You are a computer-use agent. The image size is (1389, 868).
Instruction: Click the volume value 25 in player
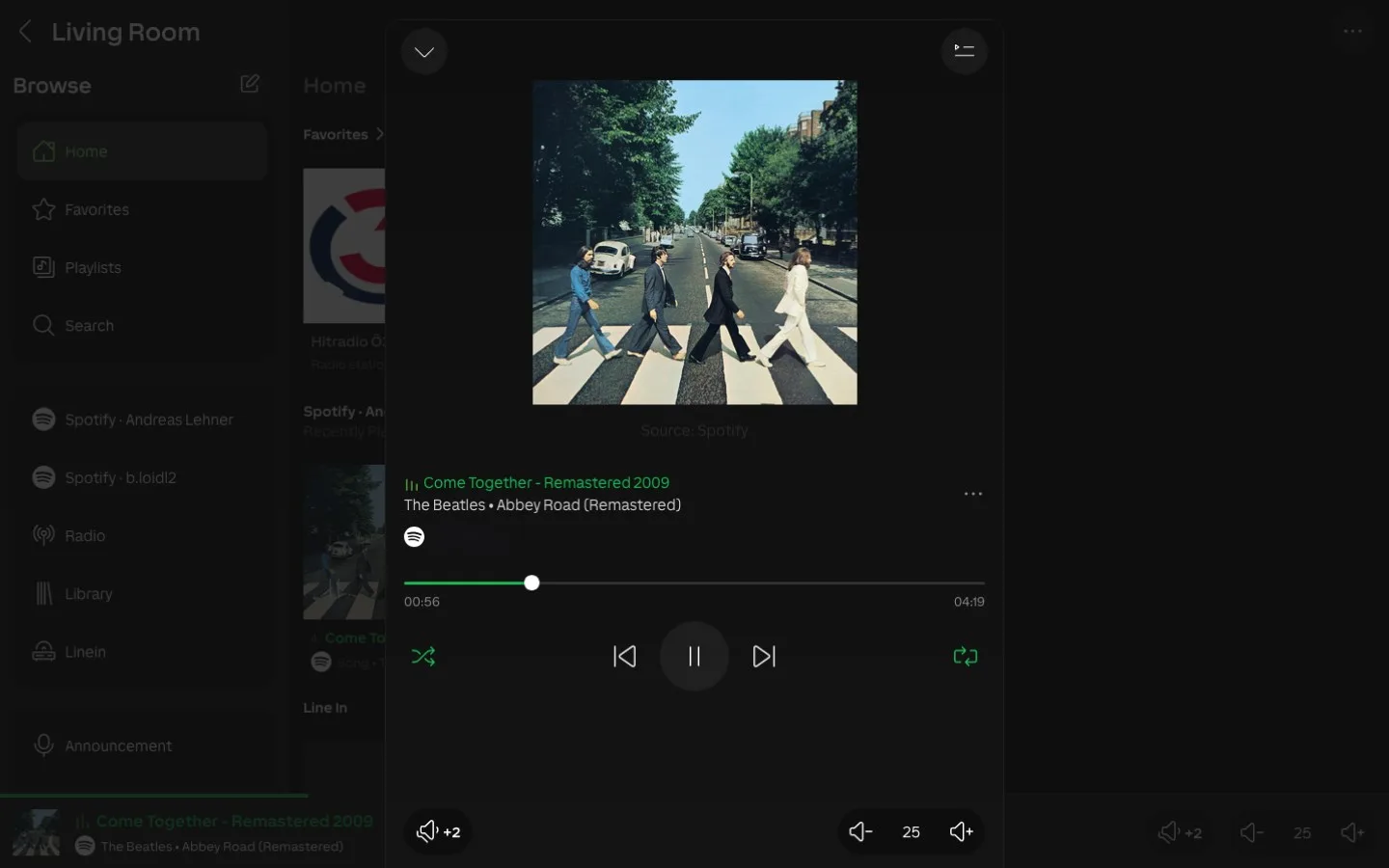pos(912,832)
